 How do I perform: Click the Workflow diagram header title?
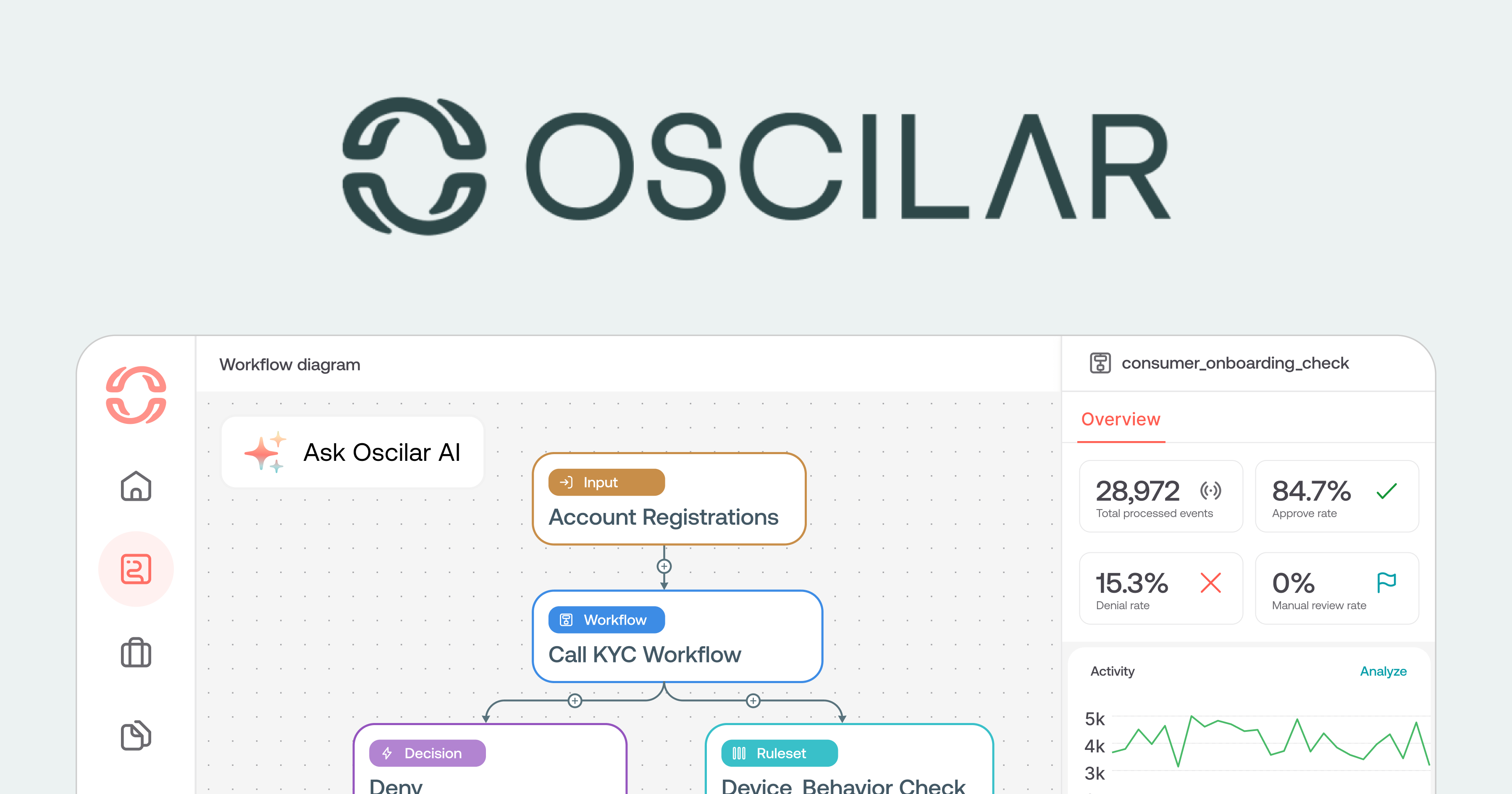(x=289, y=365)
